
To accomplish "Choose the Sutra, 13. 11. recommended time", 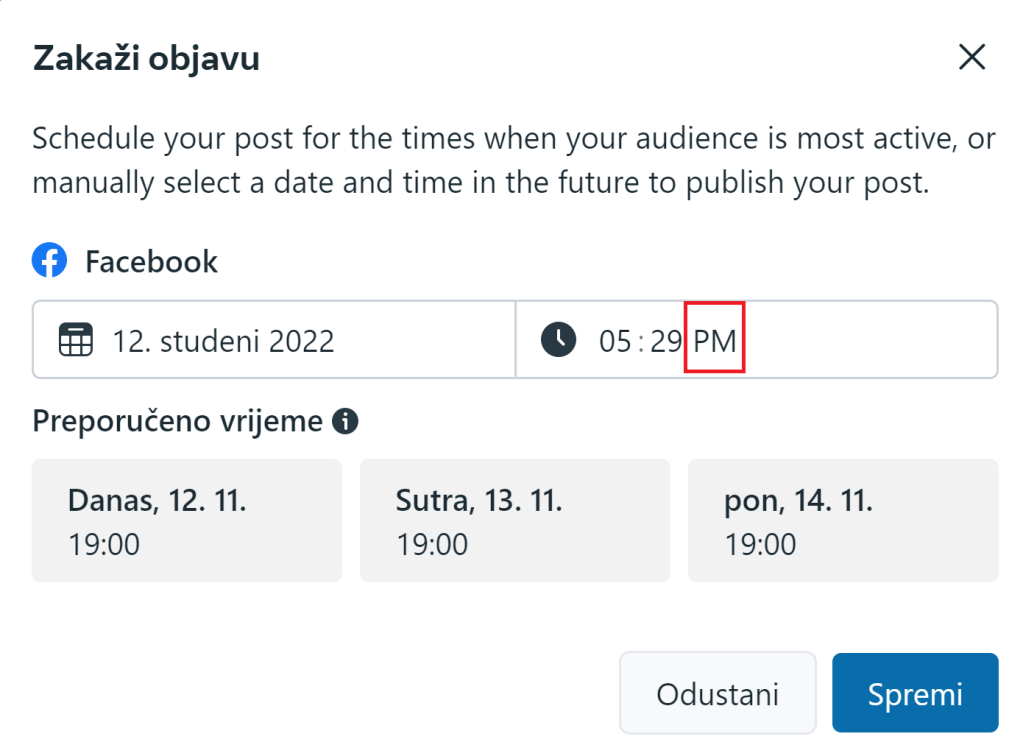I will pos(514,521).
